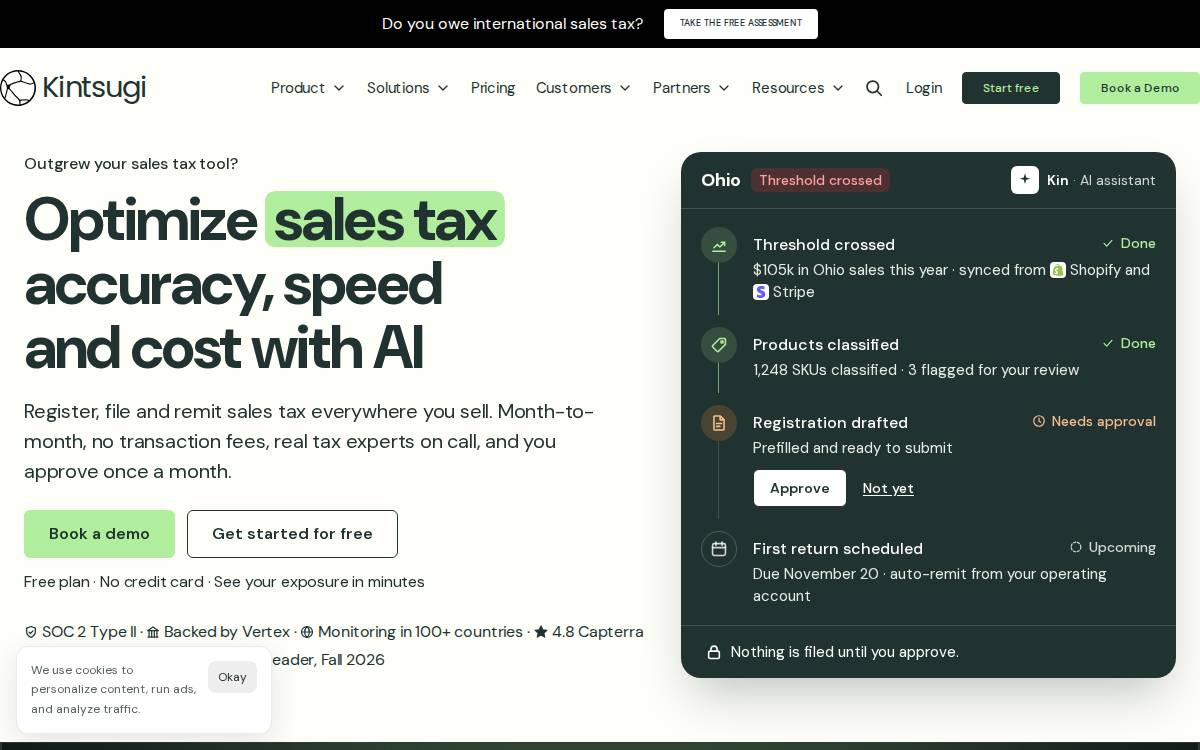Image resolution: width=1200 pixels, height=750 pixels.
Task: Click the SOC 2 shield icon
Action: pos(31,632)
